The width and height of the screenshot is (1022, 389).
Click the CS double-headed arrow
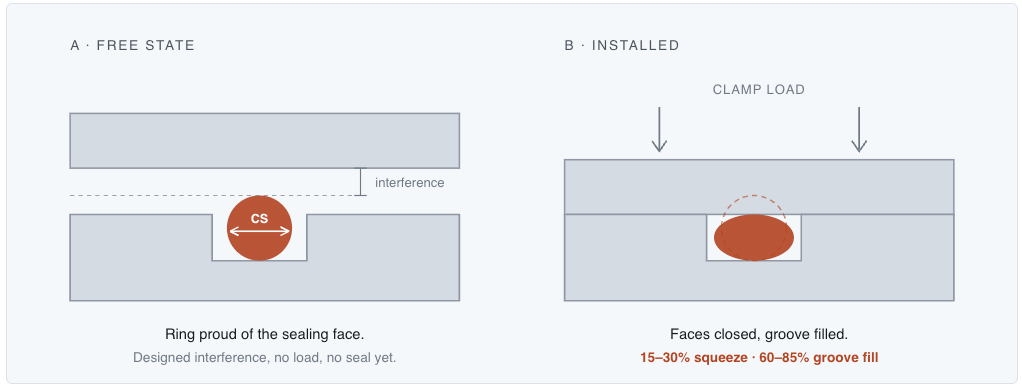click(259, 231)
